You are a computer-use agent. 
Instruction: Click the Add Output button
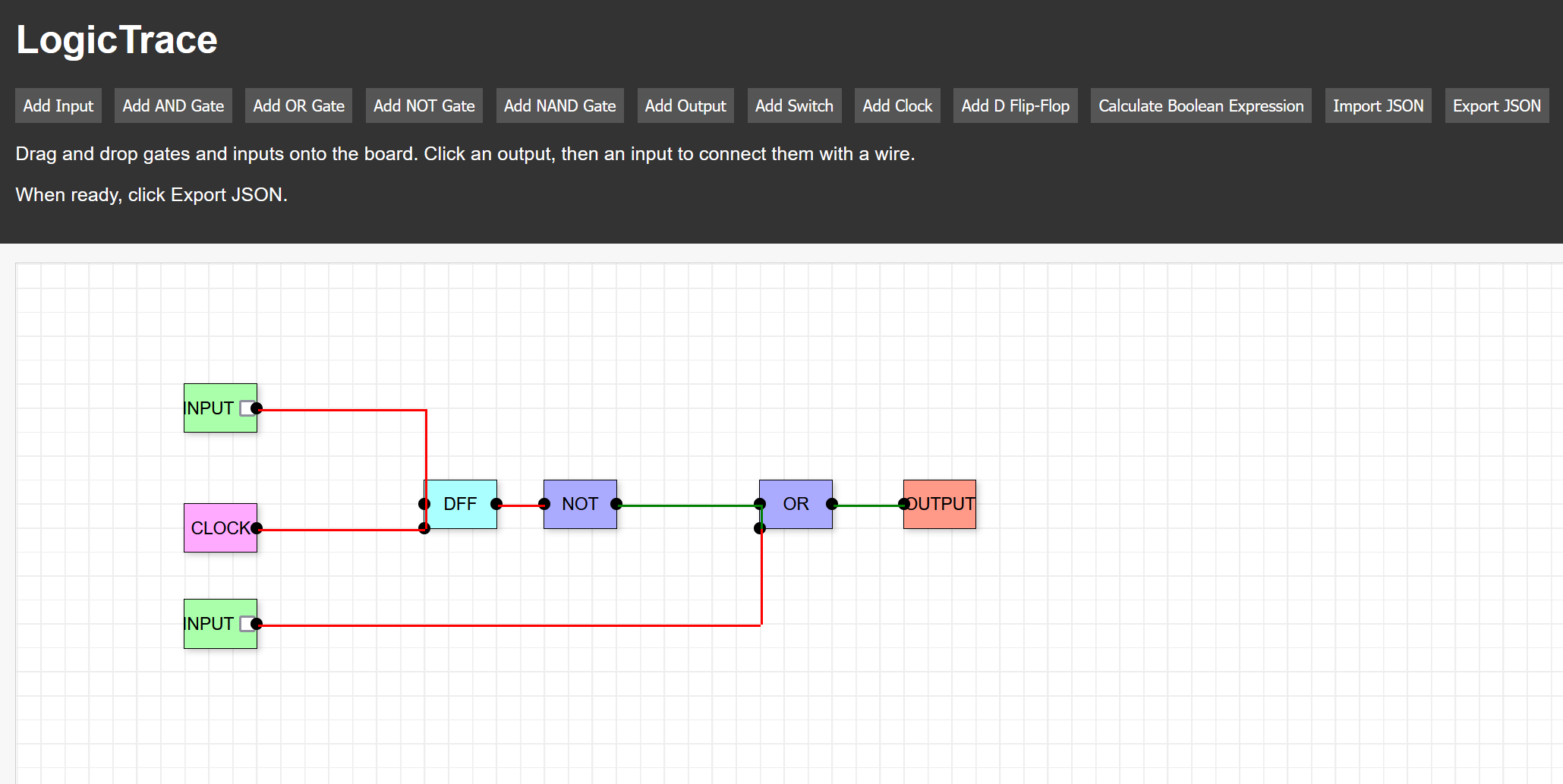(x=685, y=105)
